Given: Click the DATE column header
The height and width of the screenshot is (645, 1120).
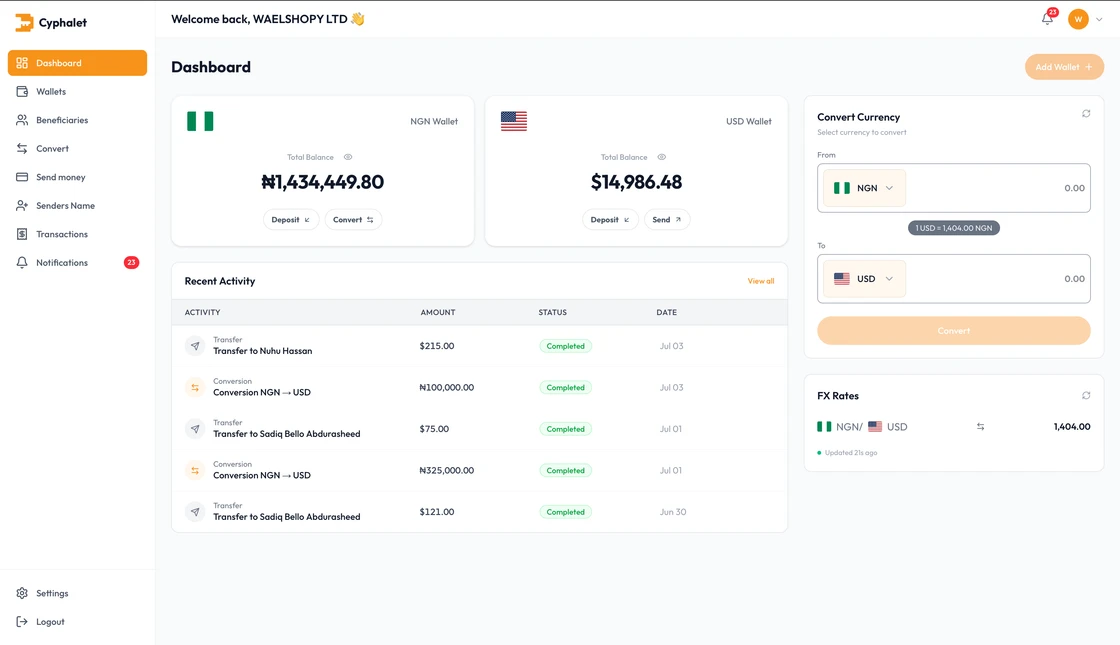Looking at the screenshot, I should [666, 313].
